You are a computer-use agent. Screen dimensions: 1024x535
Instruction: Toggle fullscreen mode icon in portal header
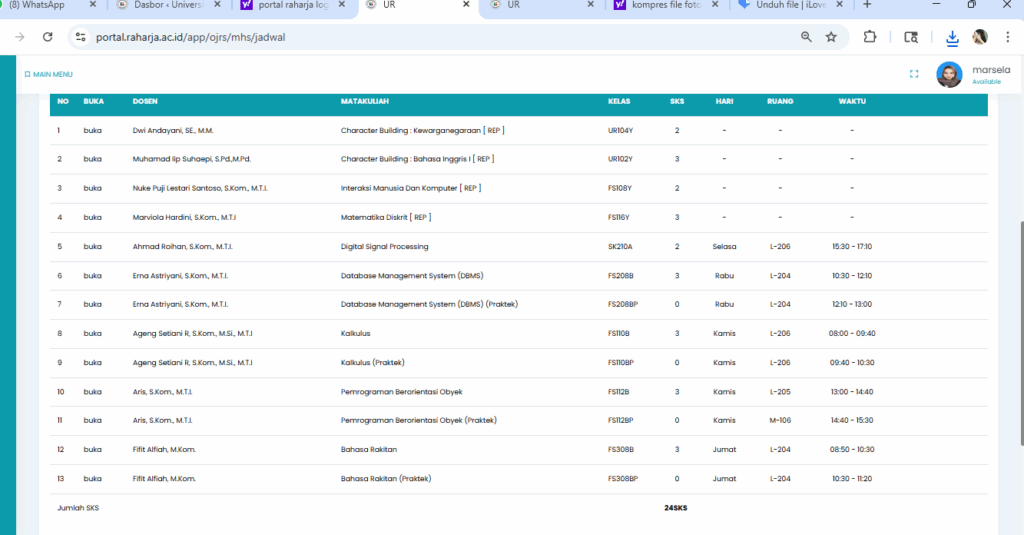pyautogui.click(x=914, y=74)
